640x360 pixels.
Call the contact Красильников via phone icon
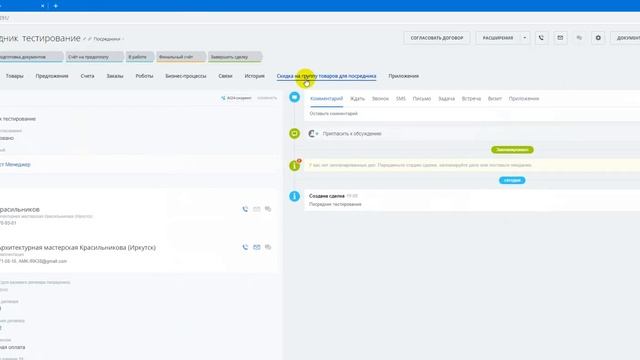coord(245,209)
